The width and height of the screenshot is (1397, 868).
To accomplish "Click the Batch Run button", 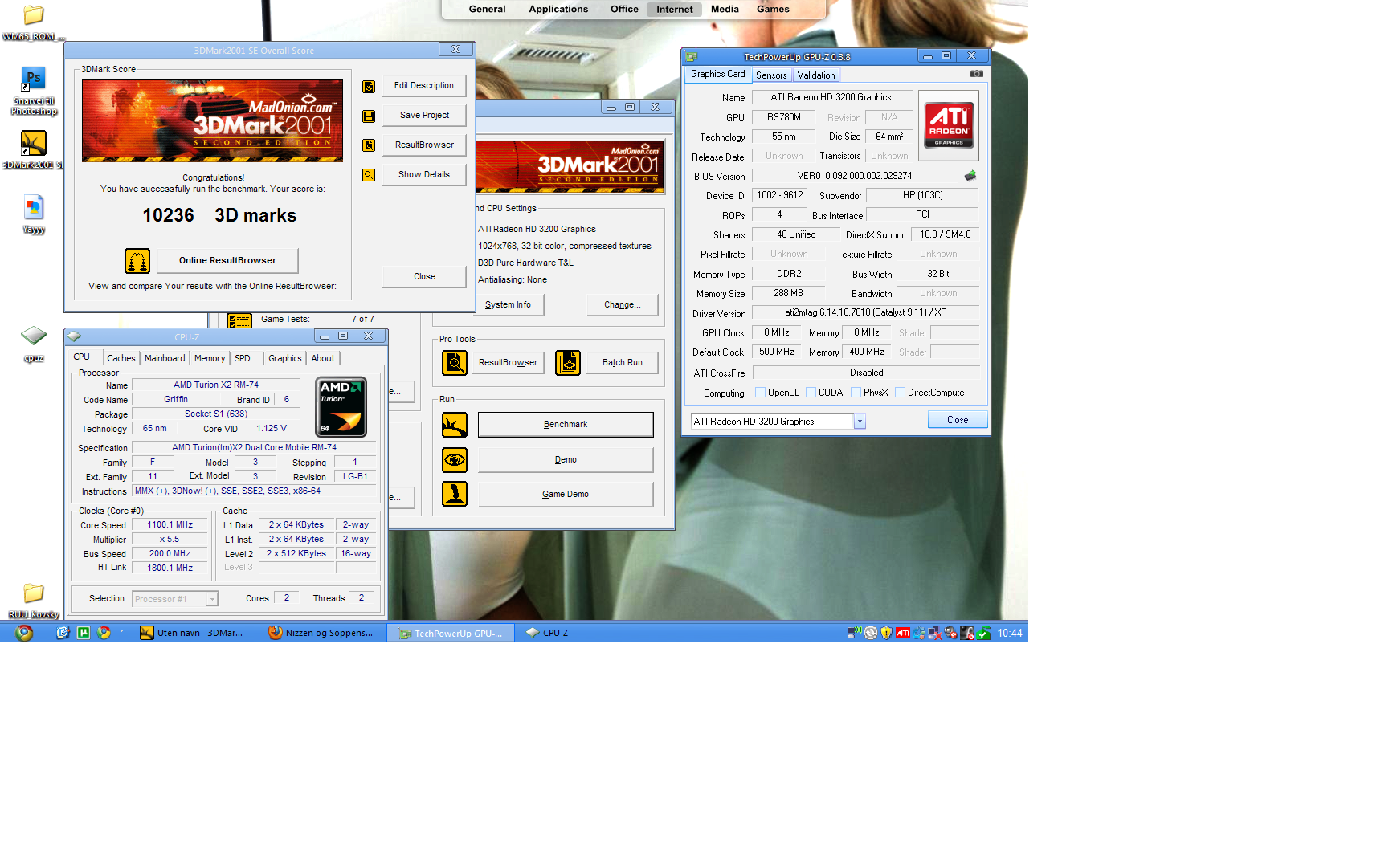I will pyautogui.click(x=623, y=363).
